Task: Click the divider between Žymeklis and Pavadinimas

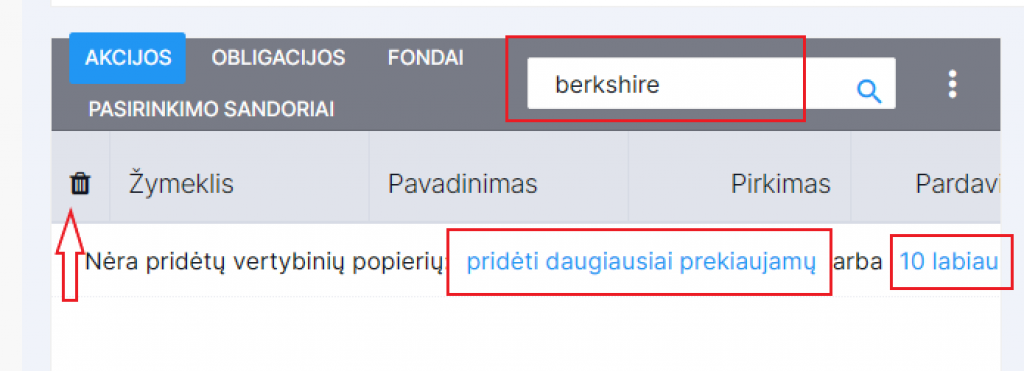Action: [369, 177]
